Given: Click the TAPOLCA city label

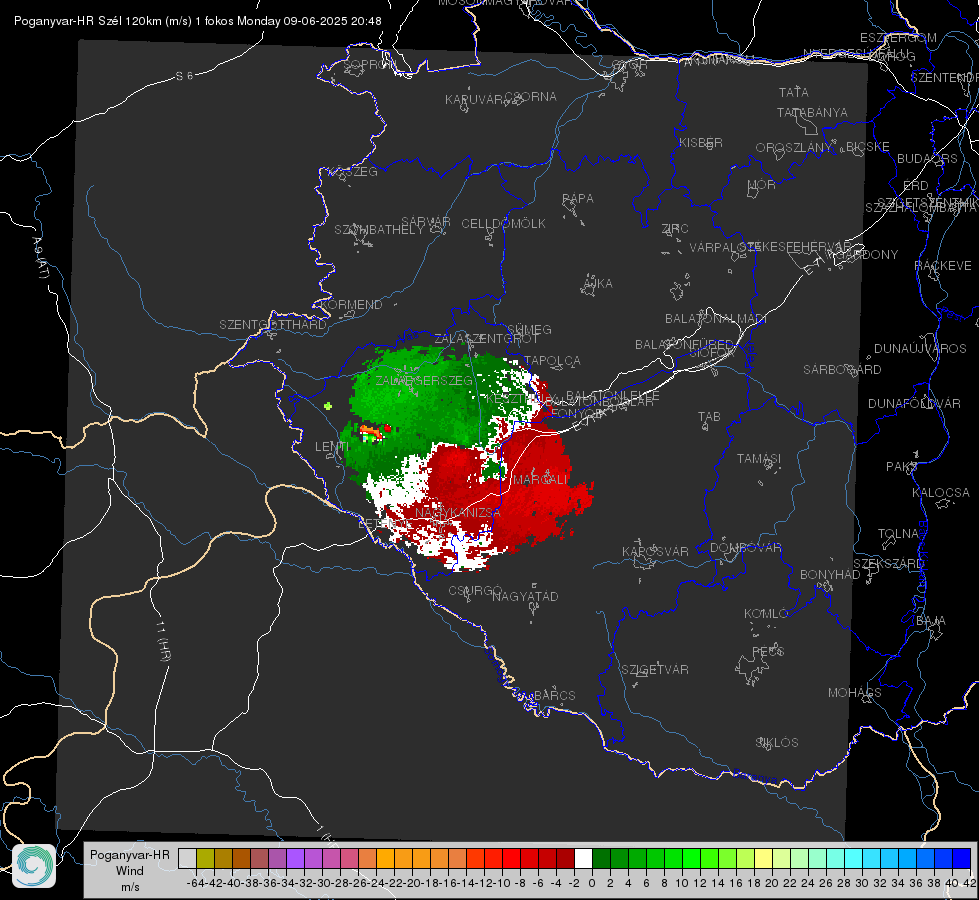Looking at the screenshot, I should [553, 360].
